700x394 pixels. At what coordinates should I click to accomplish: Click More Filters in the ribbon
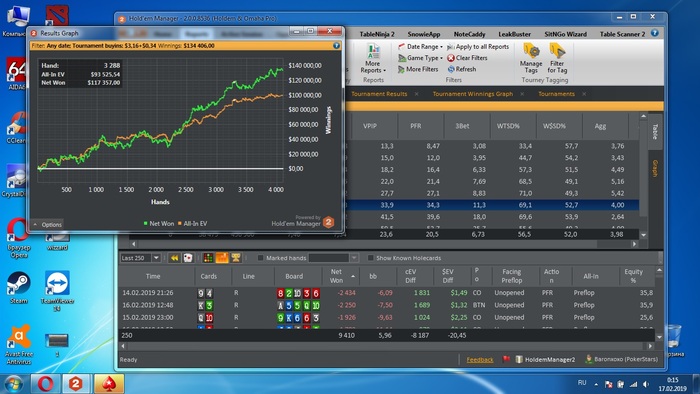click(x=418, y=69)
